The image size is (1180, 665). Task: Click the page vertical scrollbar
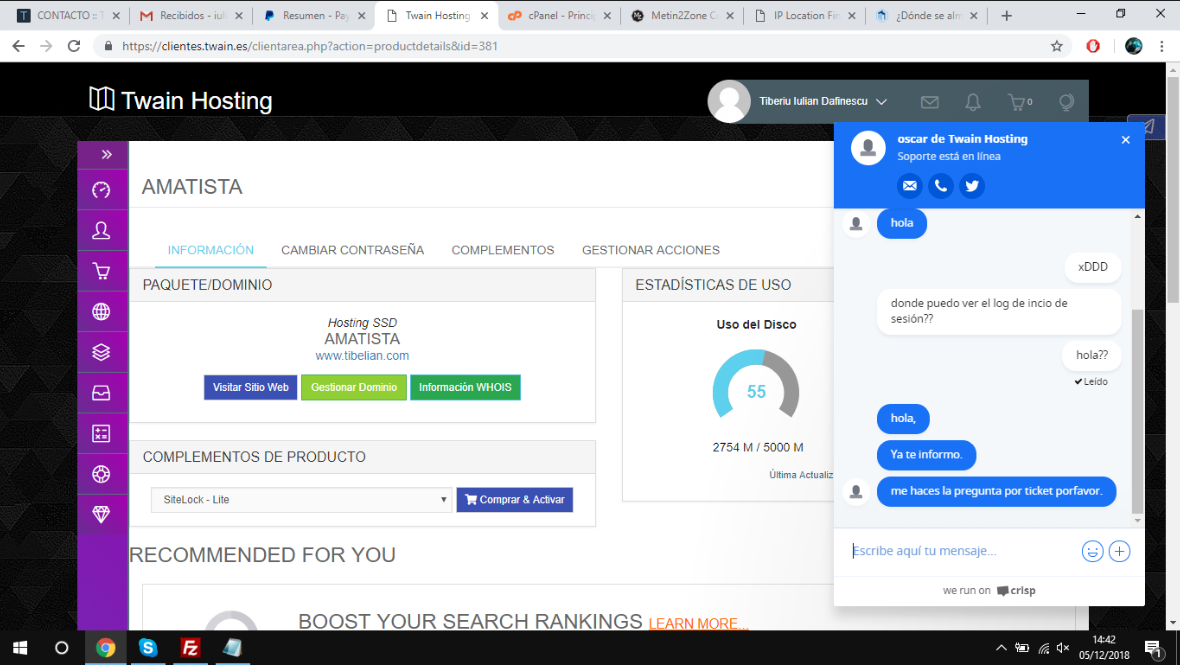[1172, 190]
